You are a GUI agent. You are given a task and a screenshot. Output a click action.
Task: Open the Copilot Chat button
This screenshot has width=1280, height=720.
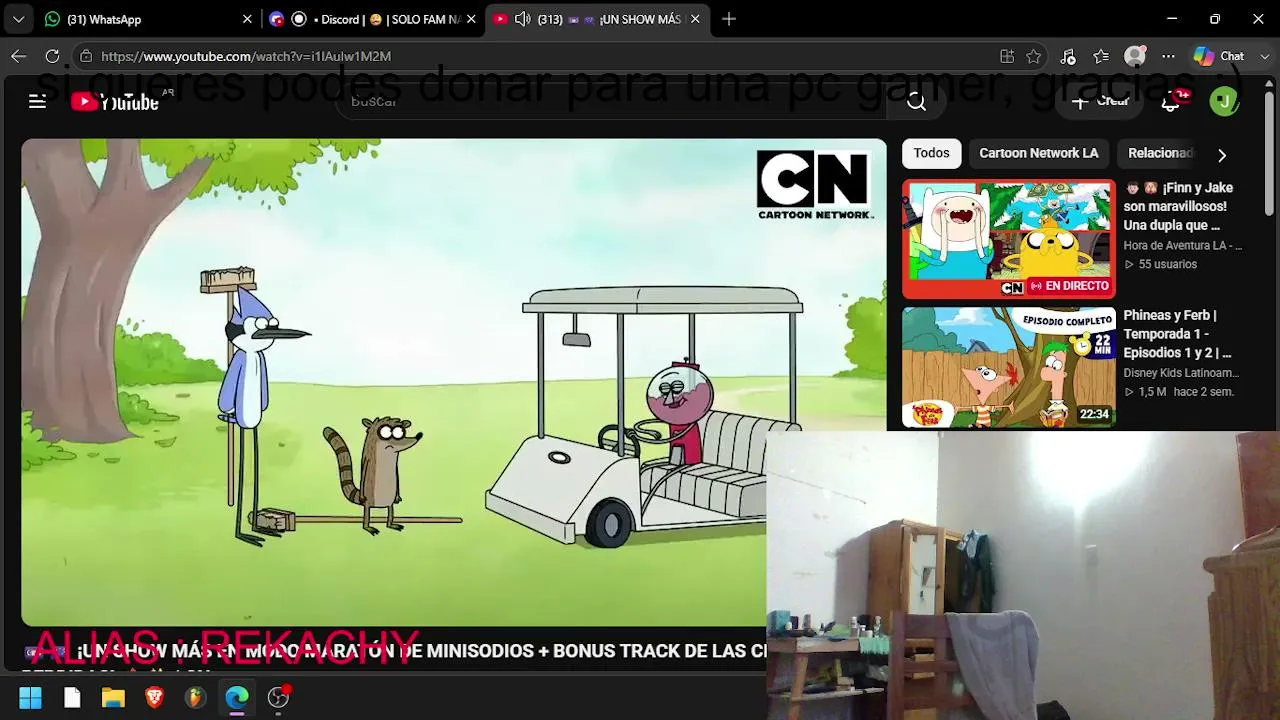1220,56
